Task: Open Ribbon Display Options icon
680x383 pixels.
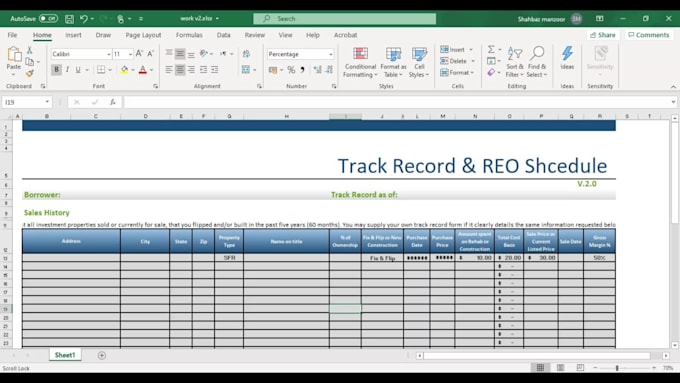Action: [x=599, y=19]
